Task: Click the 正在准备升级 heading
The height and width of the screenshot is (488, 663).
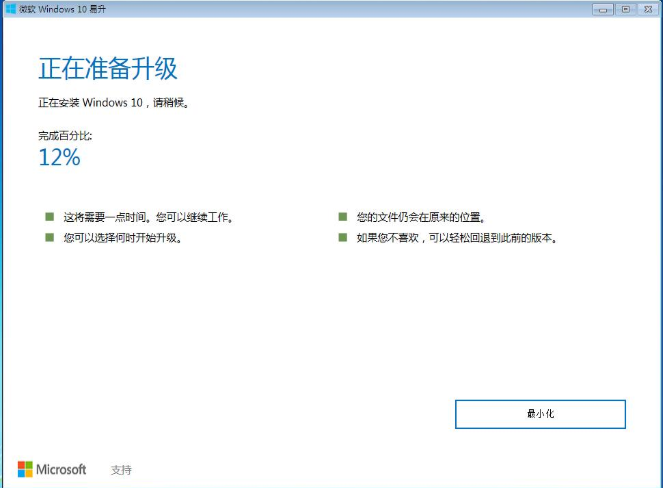Action: (x=107, y=69)
